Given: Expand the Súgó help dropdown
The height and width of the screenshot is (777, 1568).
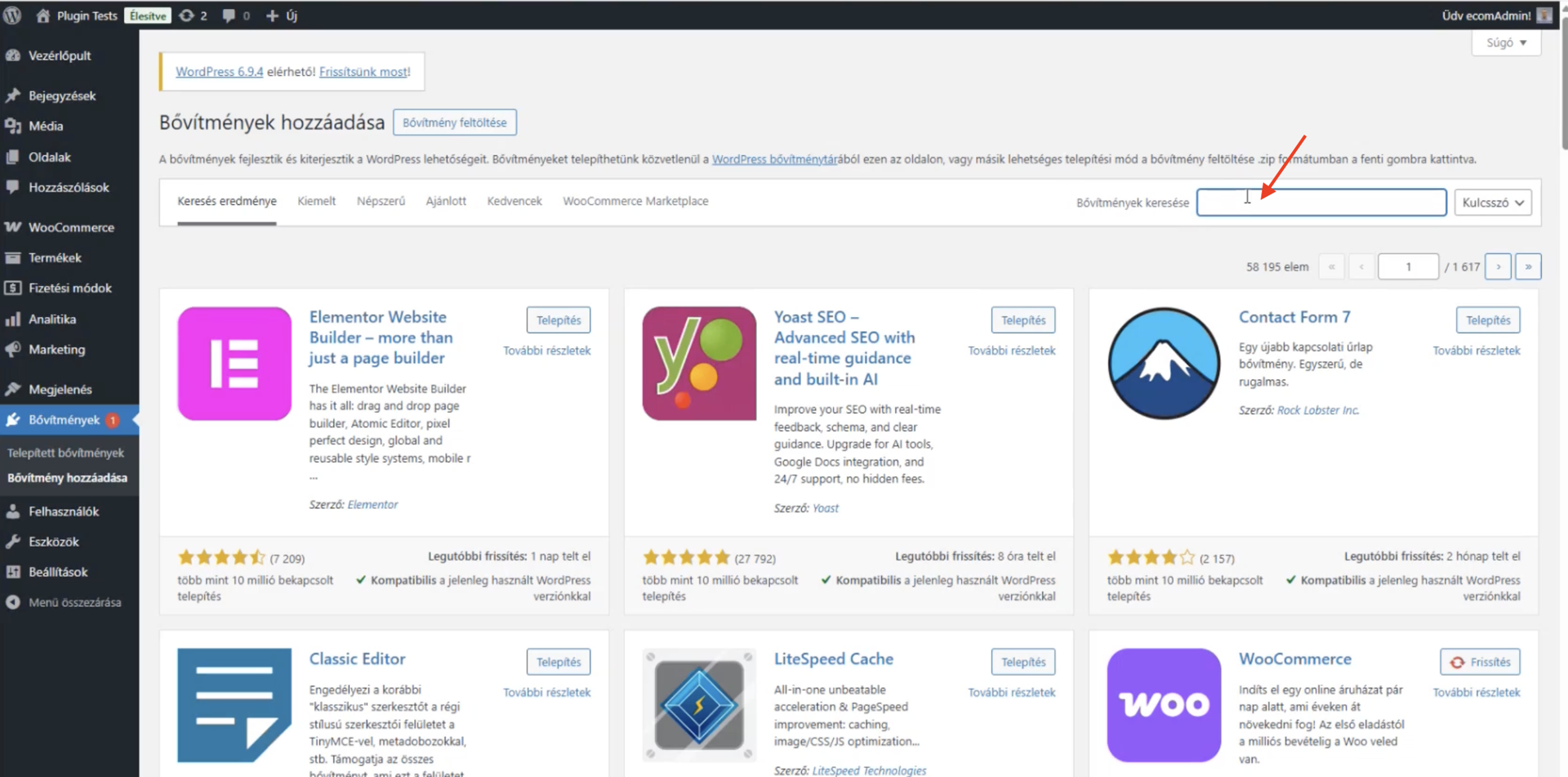Looking at the screenshot, I should (x=1506, y=42).
